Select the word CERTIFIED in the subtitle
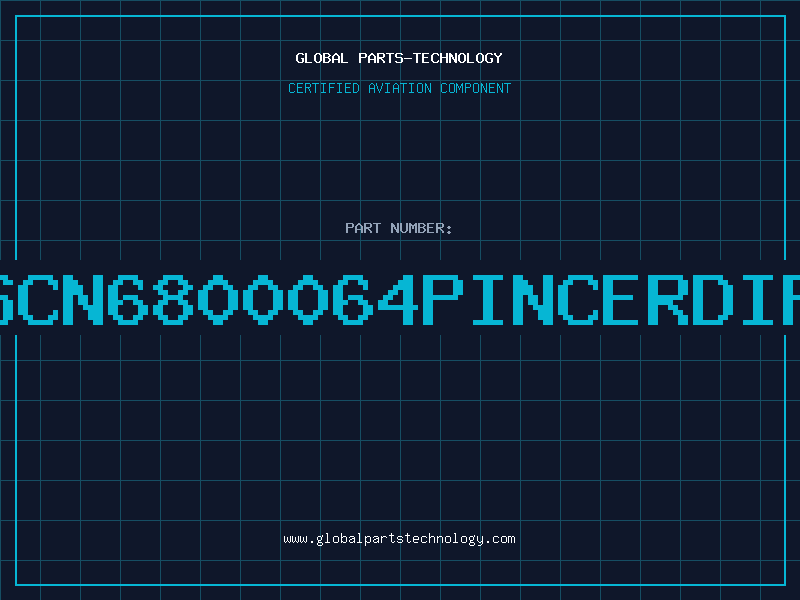Screen dimensions: 800x600 click(324, 88)
